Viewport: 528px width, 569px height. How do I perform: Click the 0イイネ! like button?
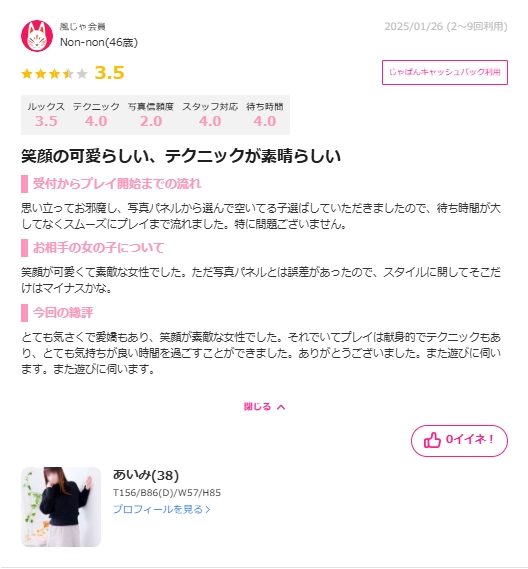point(459,441)
